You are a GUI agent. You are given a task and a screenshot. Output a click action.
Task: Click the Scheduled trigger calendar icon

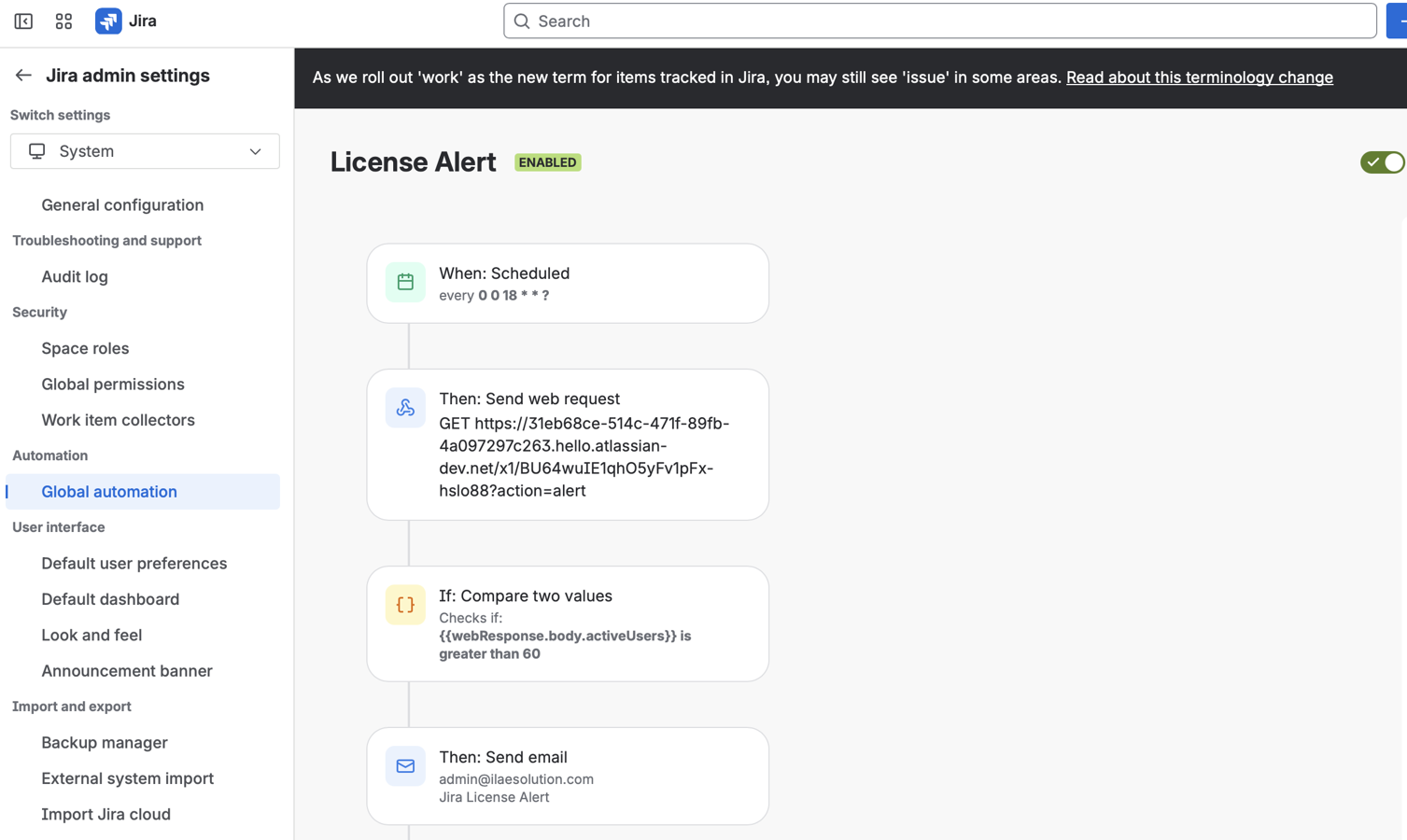405,282
